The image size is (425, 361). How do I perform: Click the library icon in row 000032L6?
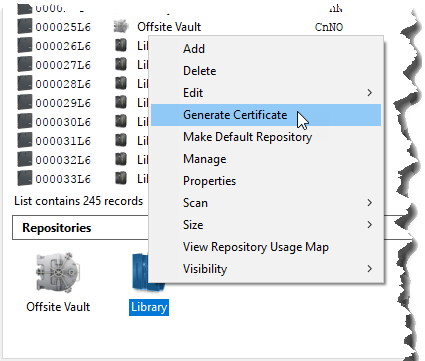pos(121,159)
